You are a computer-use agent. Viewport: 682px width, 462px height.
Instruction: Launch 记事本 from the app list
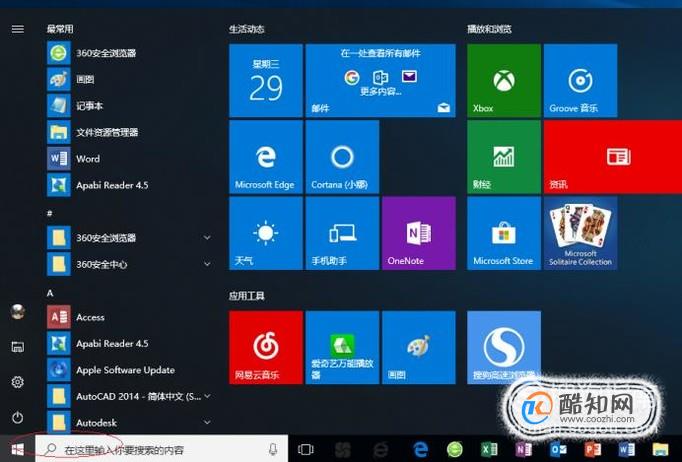[x=130, y=106]
